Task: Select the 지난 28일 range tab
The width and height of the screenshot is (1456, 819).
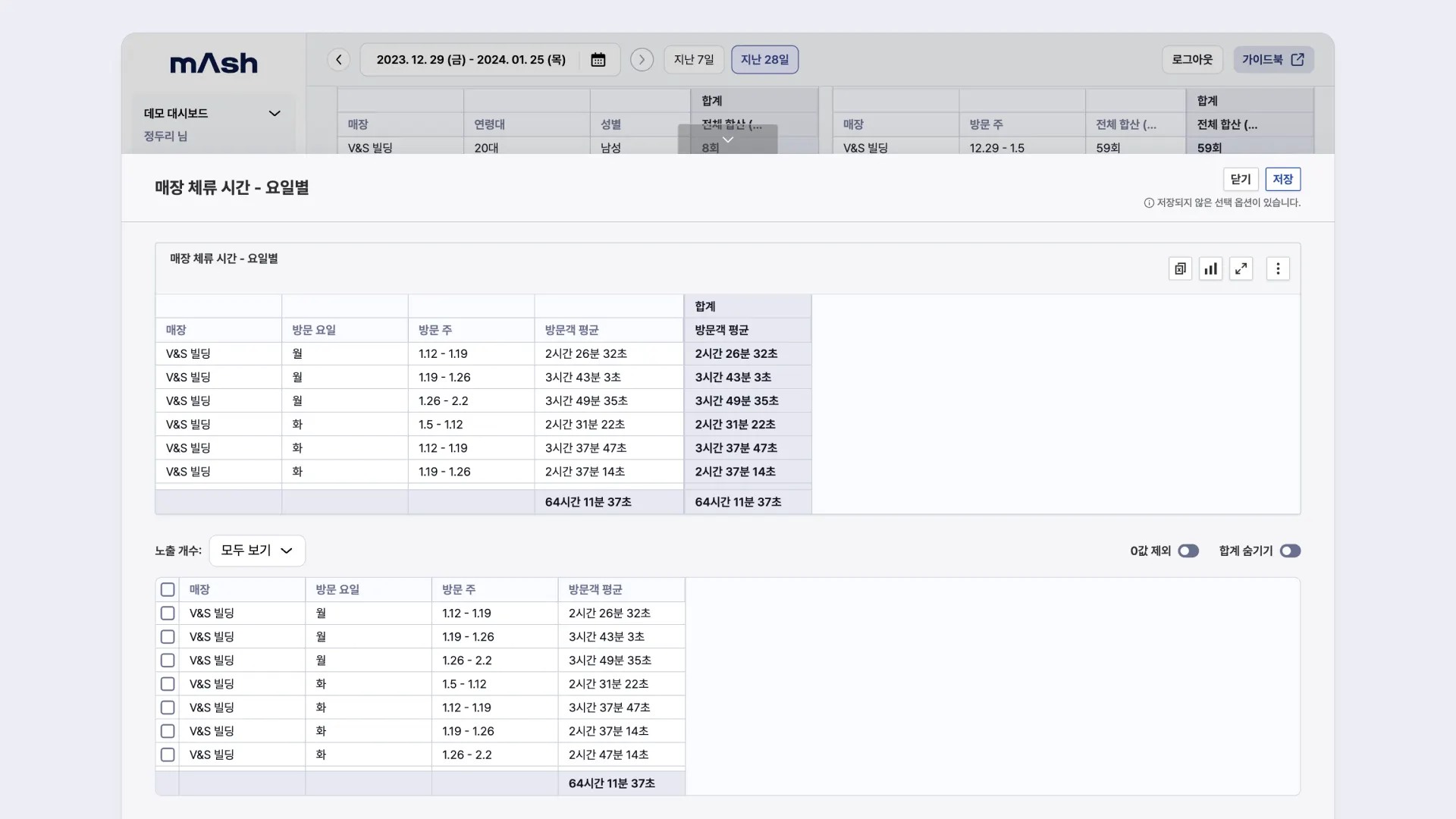Action: [764, 60]
